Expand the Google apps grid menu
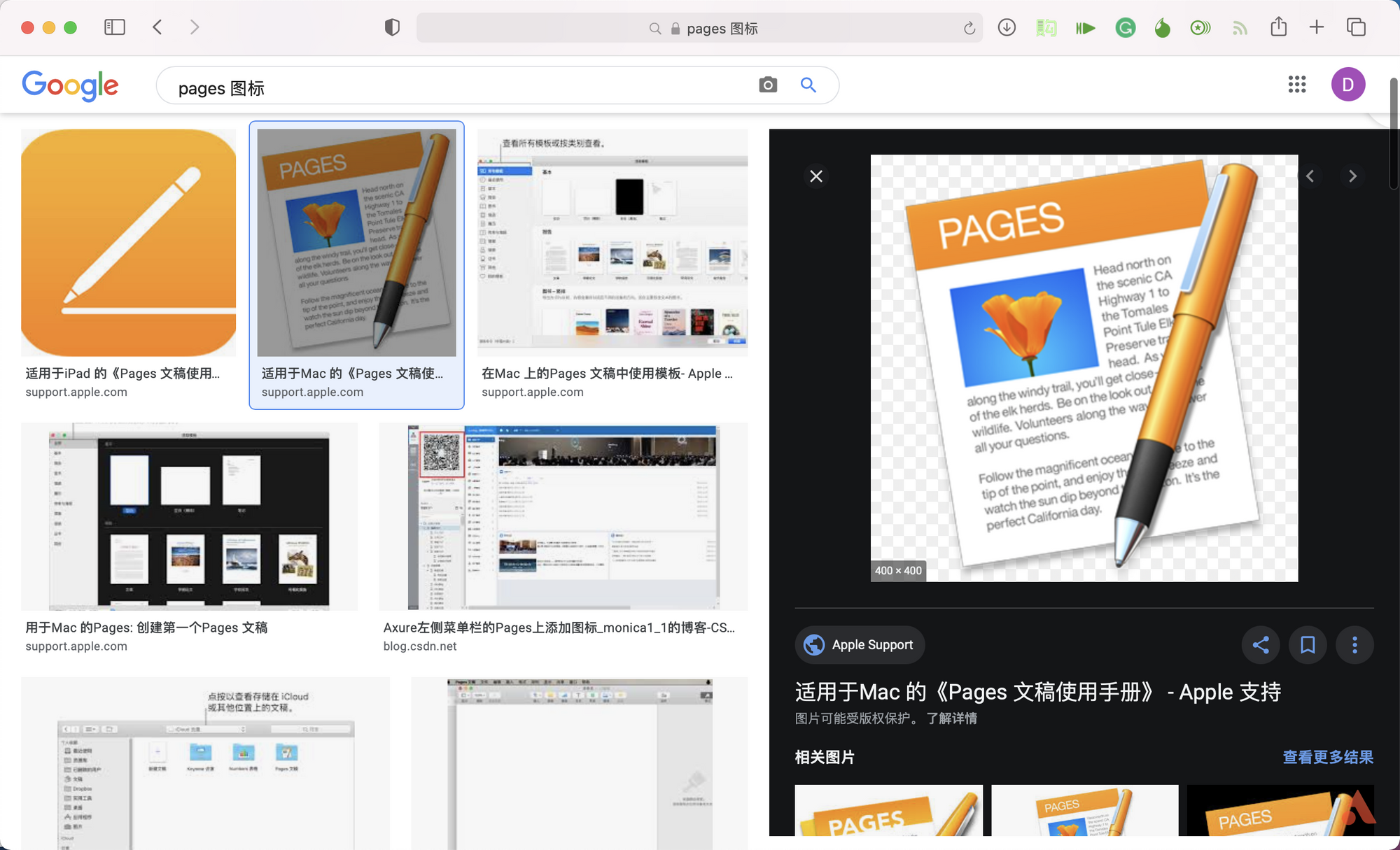The width and height of the screenshot is (1400, 850). tap(1297, 84)
